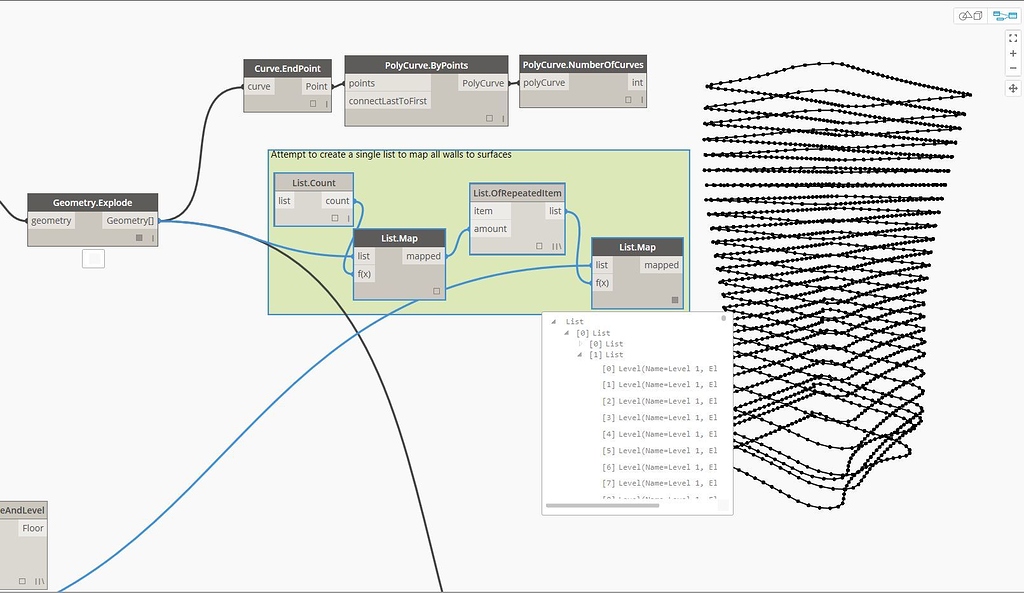Expand the [0] List entry
Screen dimensions: 1024x593
(579, 344)
